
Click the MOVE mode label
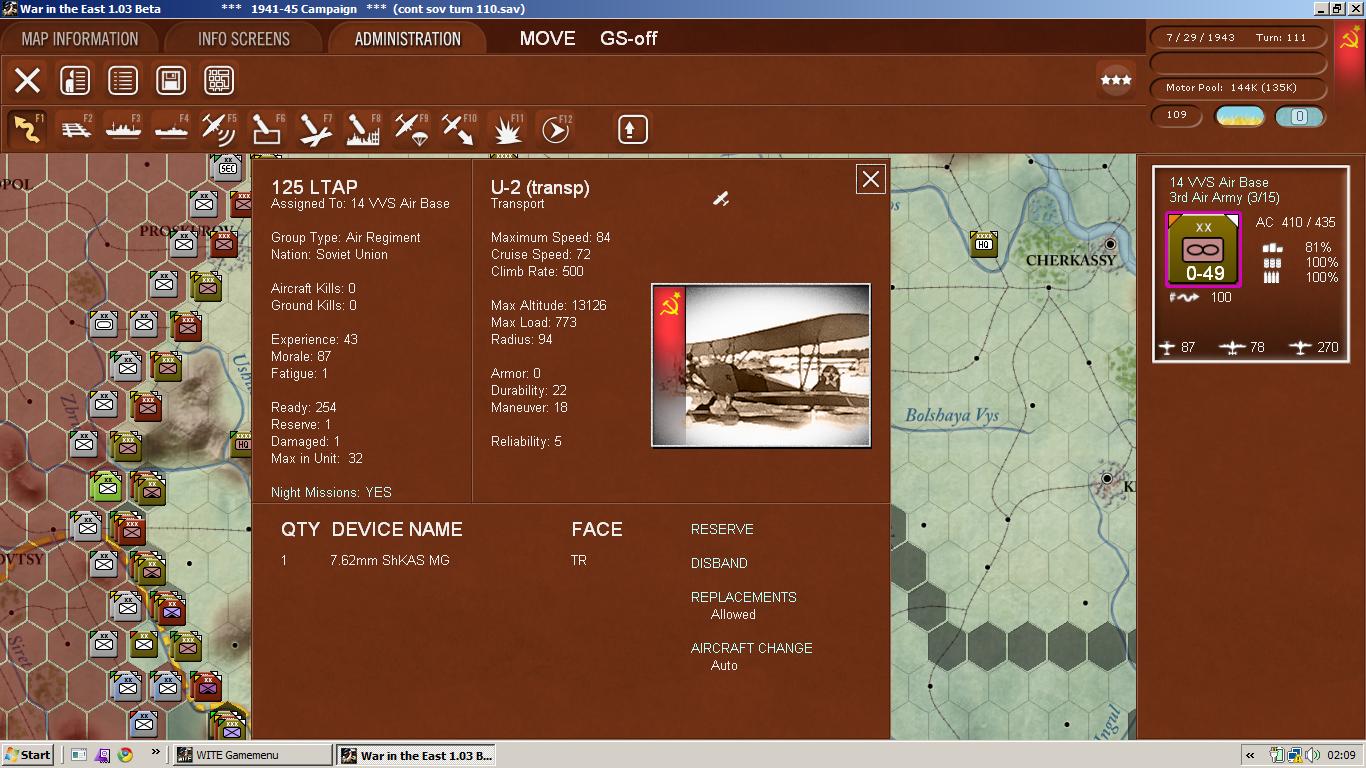point(547,39)
